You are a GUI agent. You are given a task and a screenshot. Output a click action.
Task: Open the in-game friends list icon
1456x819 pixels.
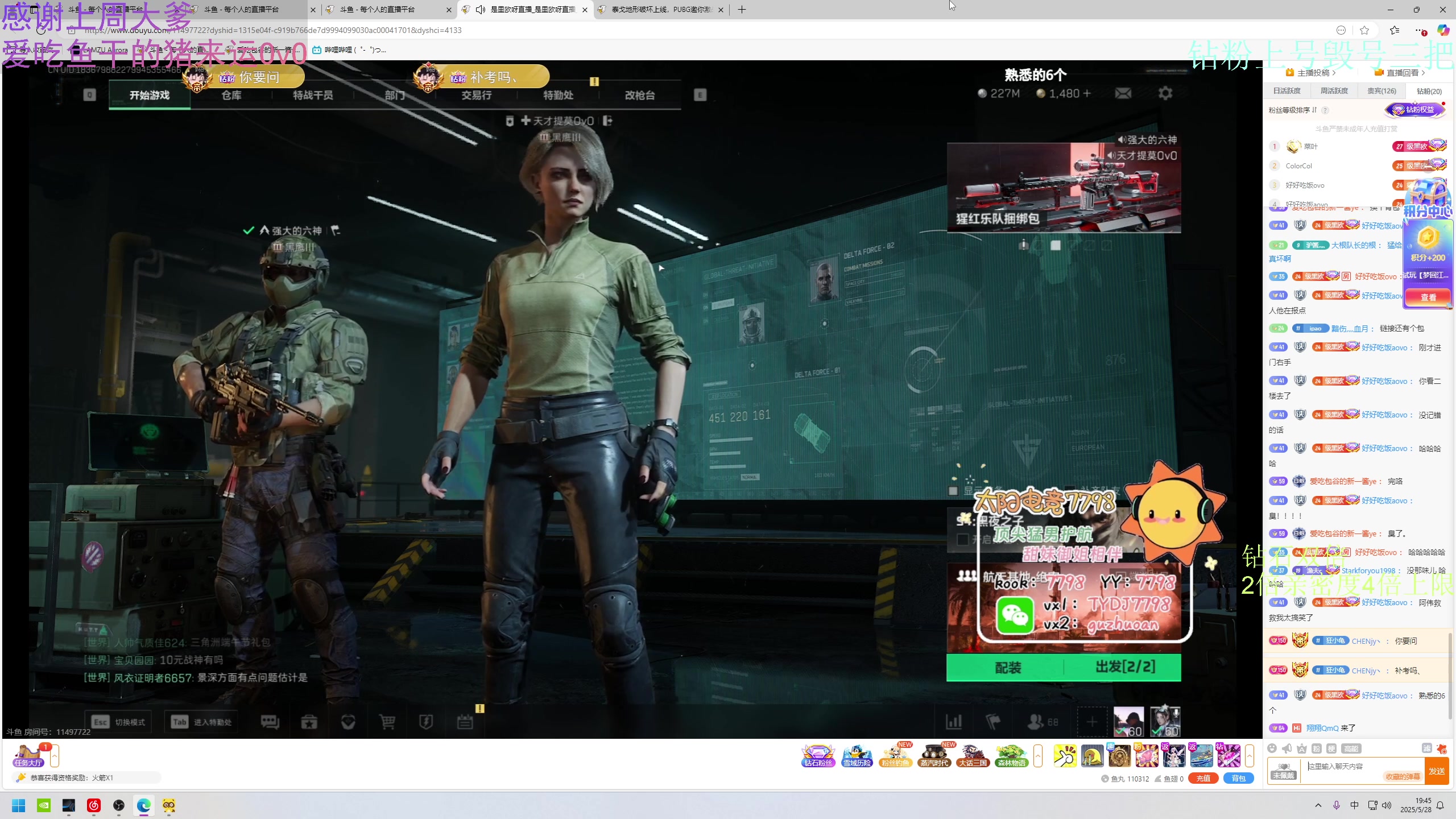click(1043, 722)
